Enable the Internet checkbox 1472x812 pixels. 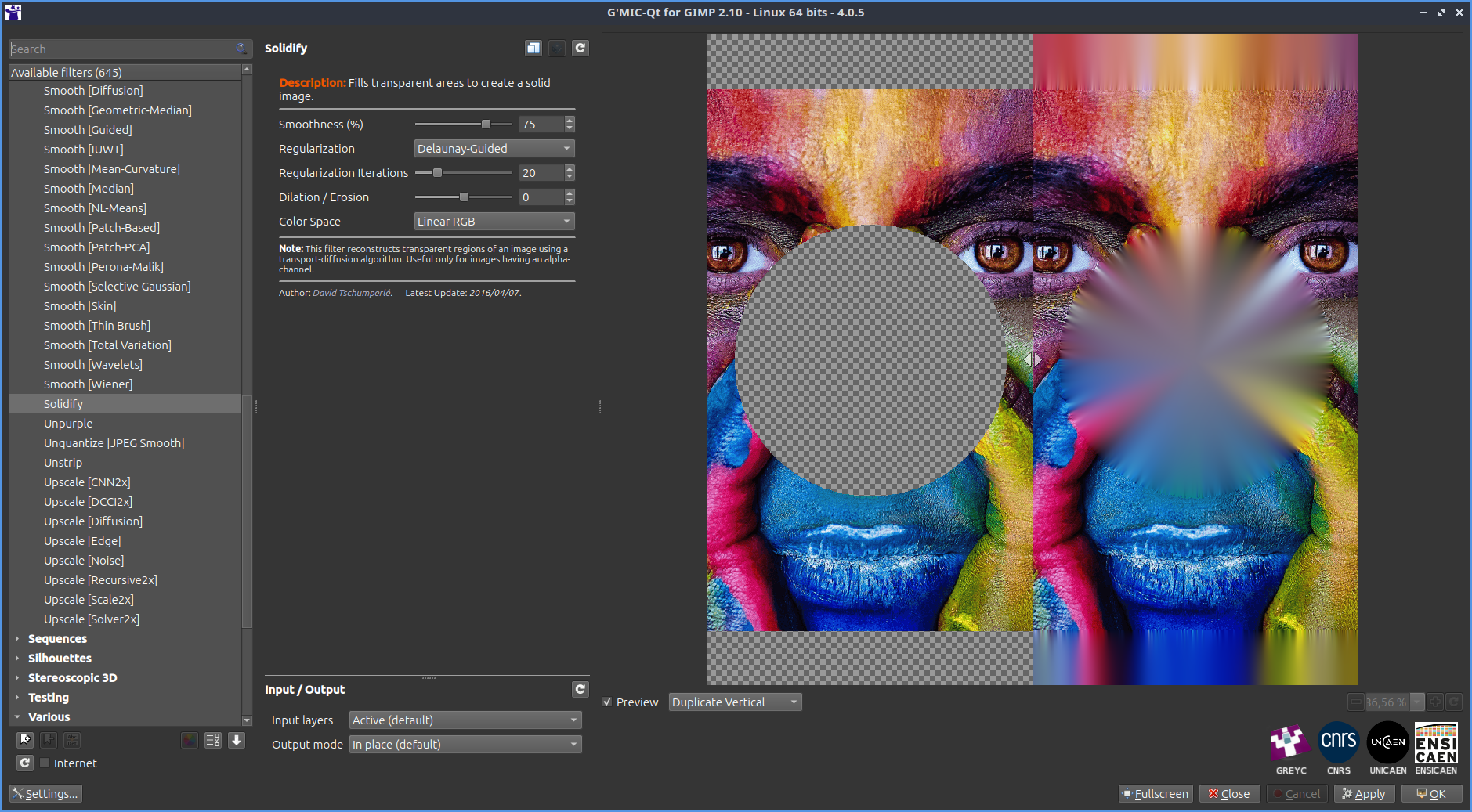point(45,763)
